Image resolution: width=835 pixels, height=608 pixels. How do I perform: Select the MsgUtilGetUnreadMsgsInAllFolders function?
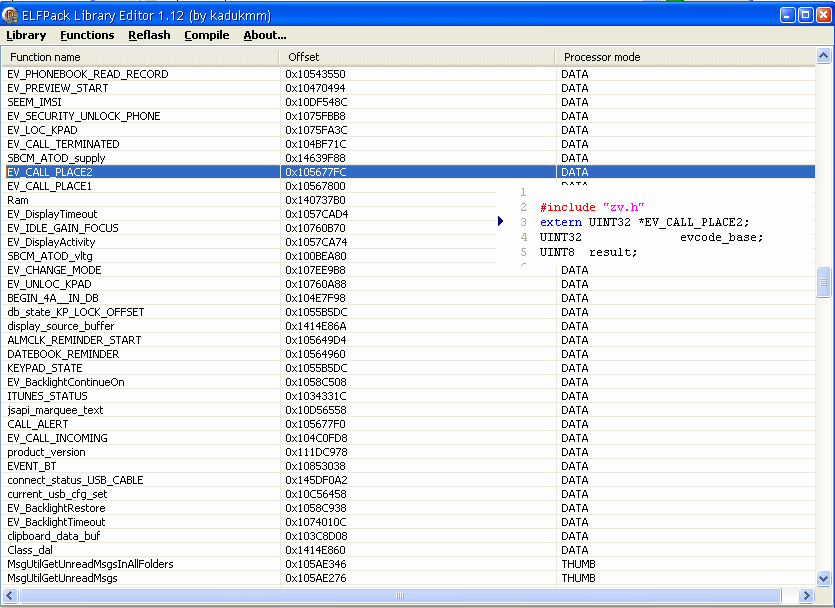[408, 564]
